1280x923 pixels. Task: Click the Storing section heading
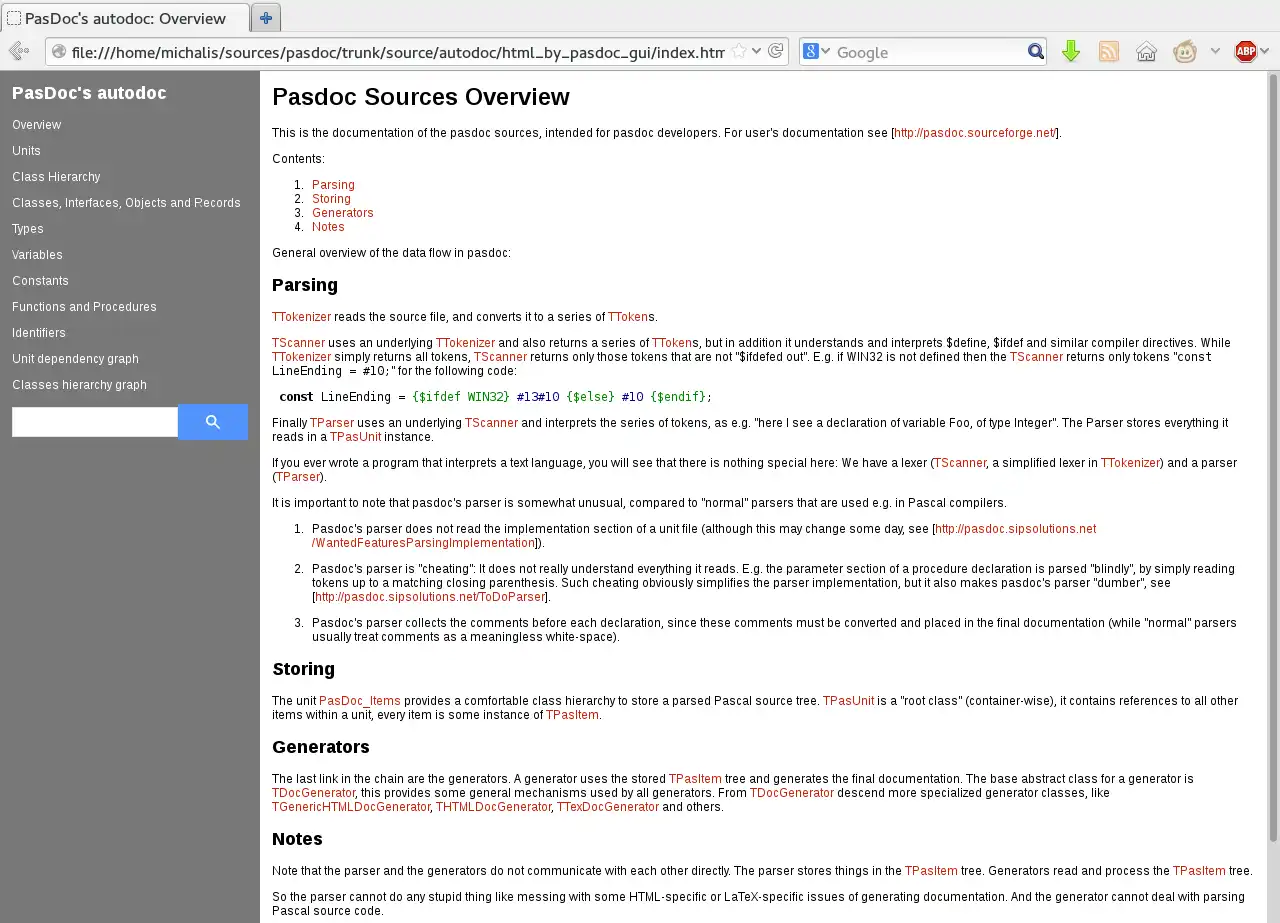pos(303,669)
